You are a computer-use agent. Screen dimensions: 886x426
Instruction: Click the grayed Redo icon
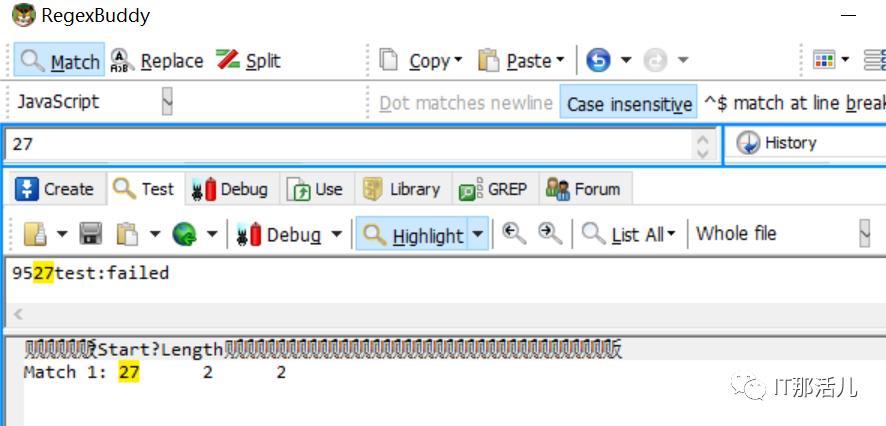click(x=655, y=60)
